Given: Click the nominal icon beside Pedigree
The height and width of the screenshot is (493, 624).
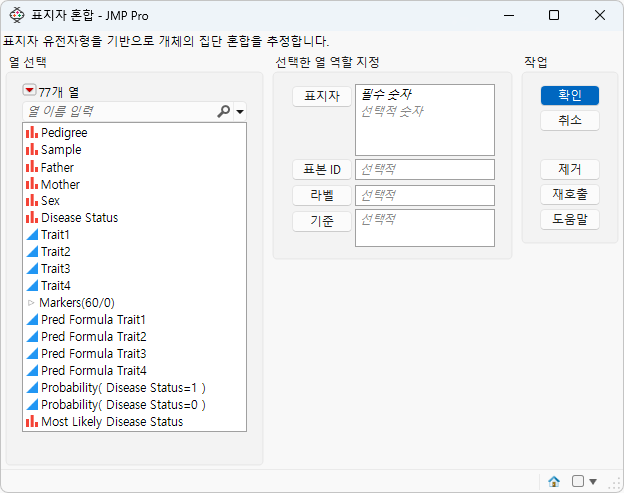Looking at the screenshot, I should tap(32, 133).
